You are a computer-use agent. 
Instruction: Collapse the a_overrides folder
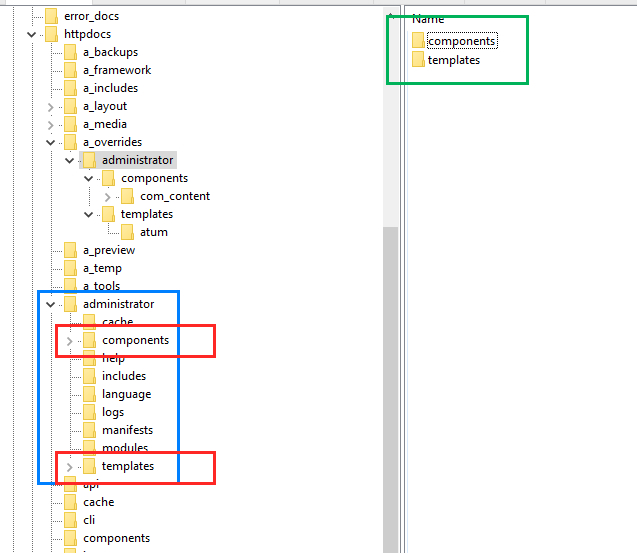point(51,143)
